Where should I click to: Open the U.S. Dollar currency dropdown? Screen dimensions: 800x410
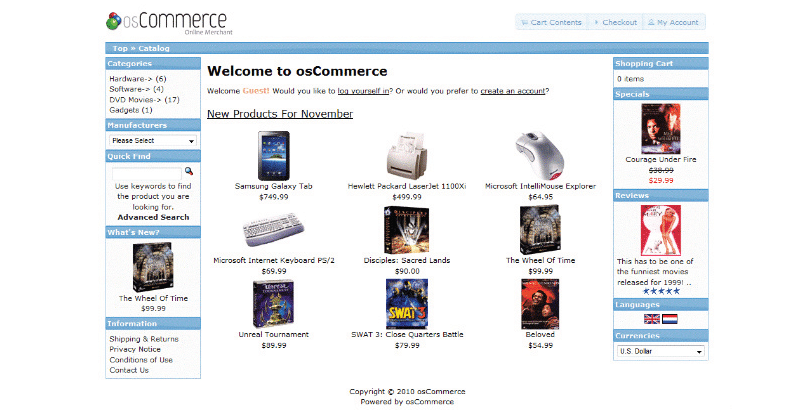pyautogui.click(x=661, y=351)
